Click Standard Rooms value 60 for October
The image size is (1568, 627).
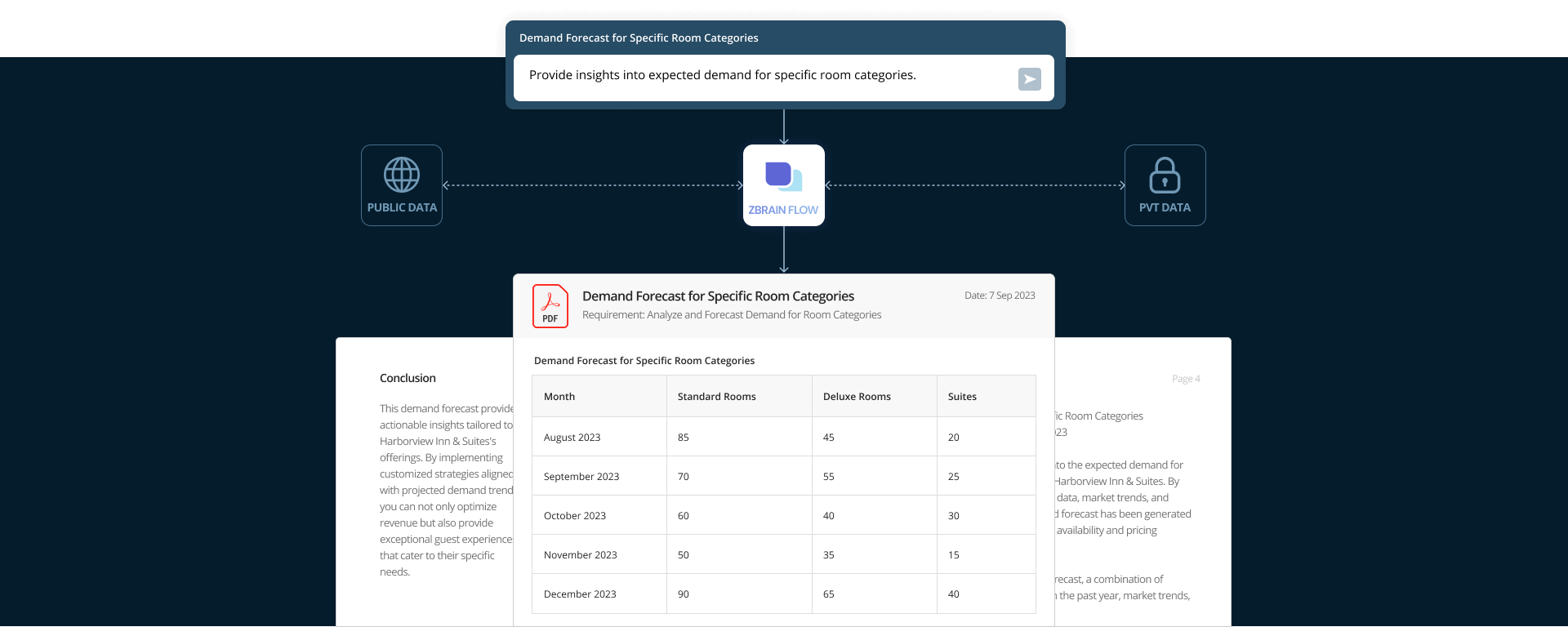pos(684,516)
